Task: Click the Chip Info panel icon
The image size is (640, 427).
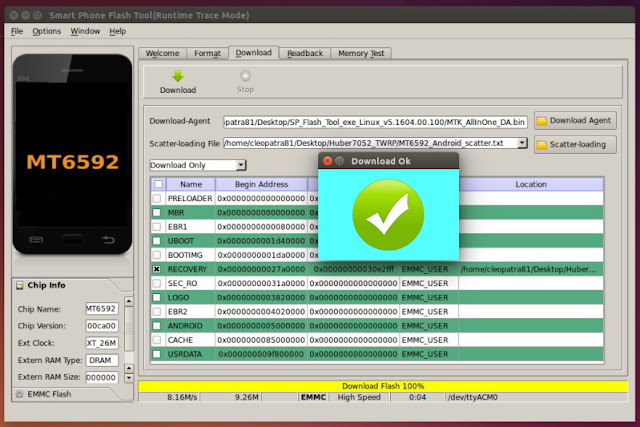Action: point(20,285)
